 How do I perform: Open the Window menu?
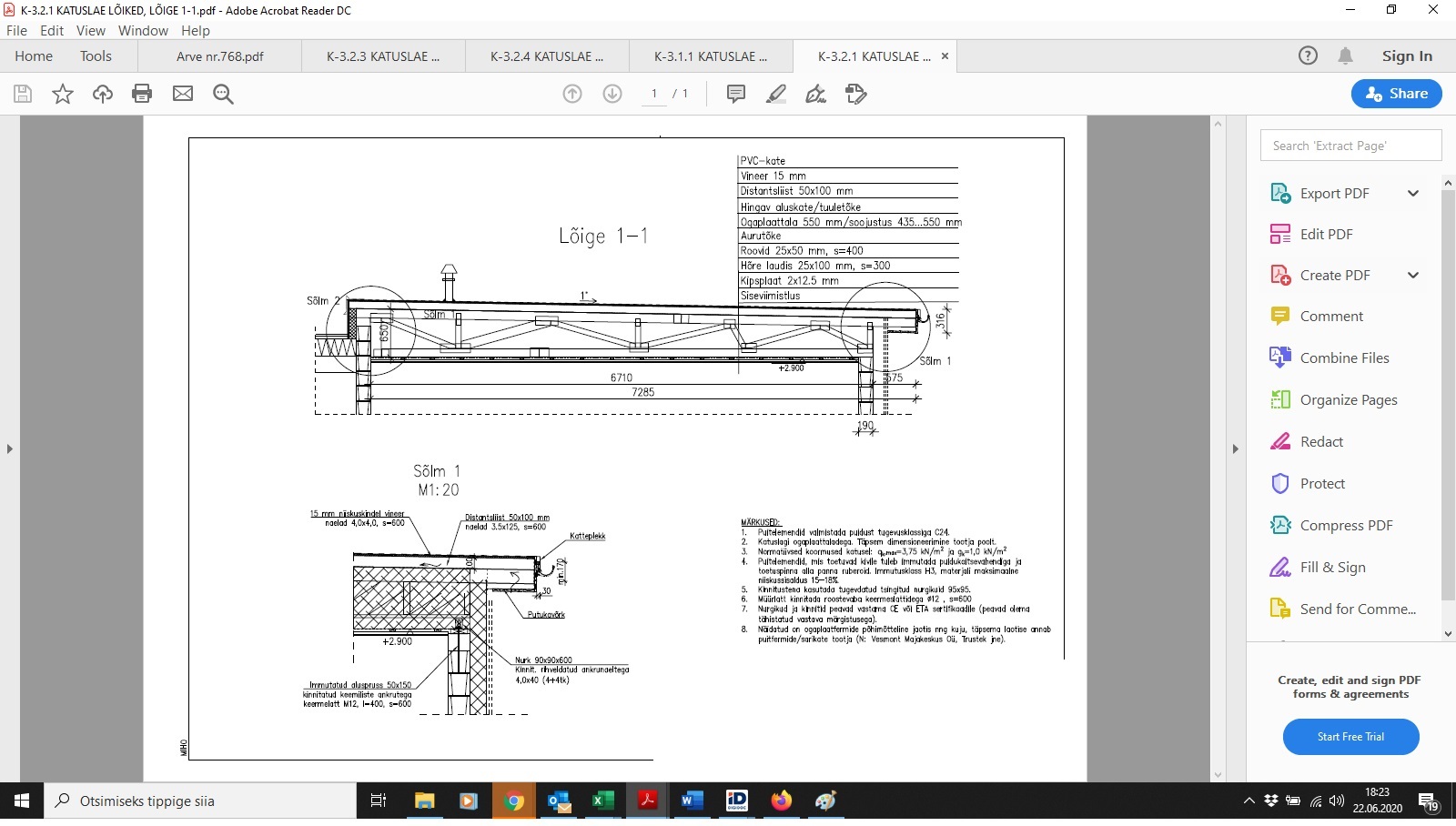pyautogui.click(x=143, y=30)
